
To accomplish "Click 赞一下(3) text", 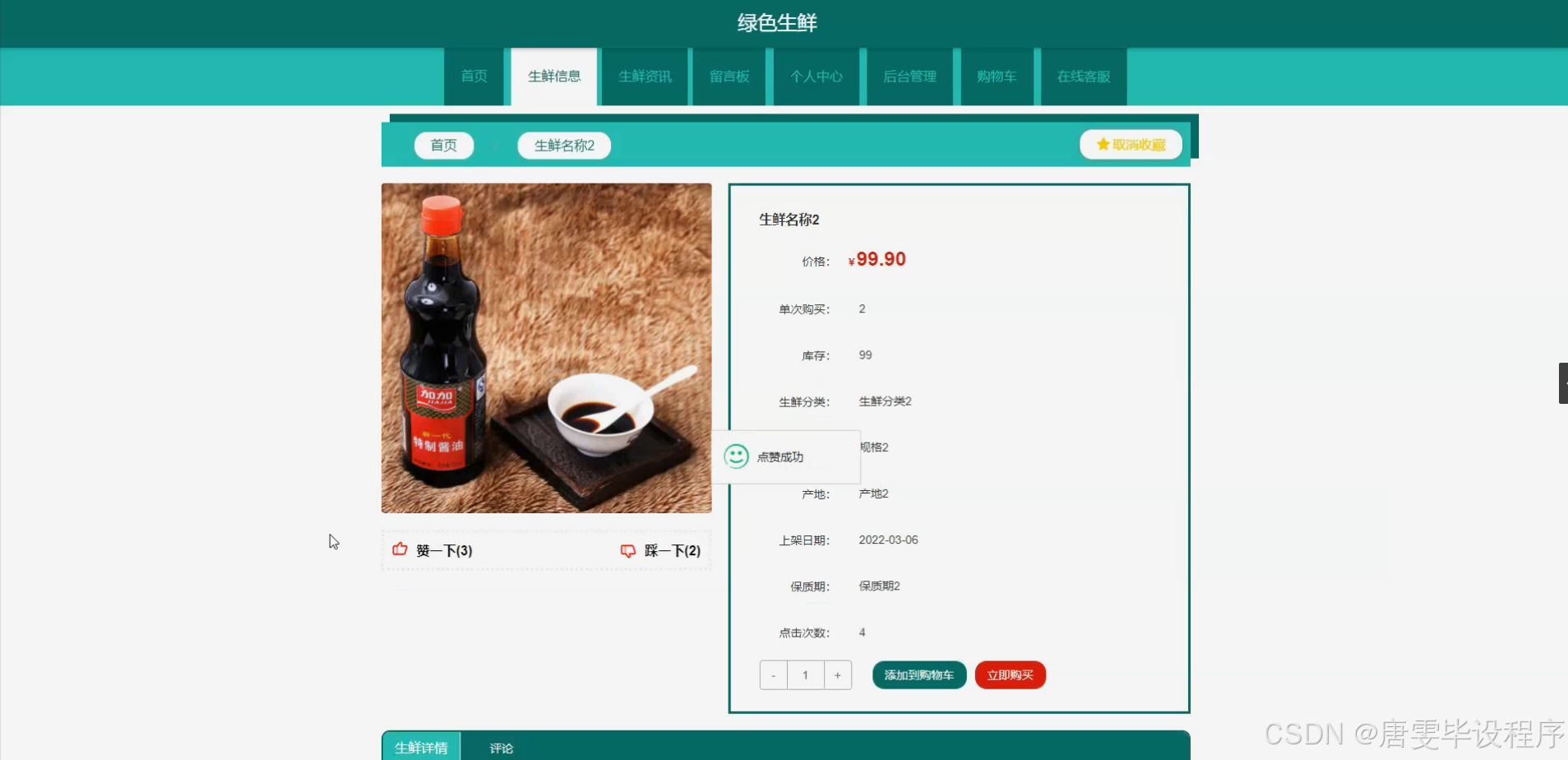I will coord(444,551).
